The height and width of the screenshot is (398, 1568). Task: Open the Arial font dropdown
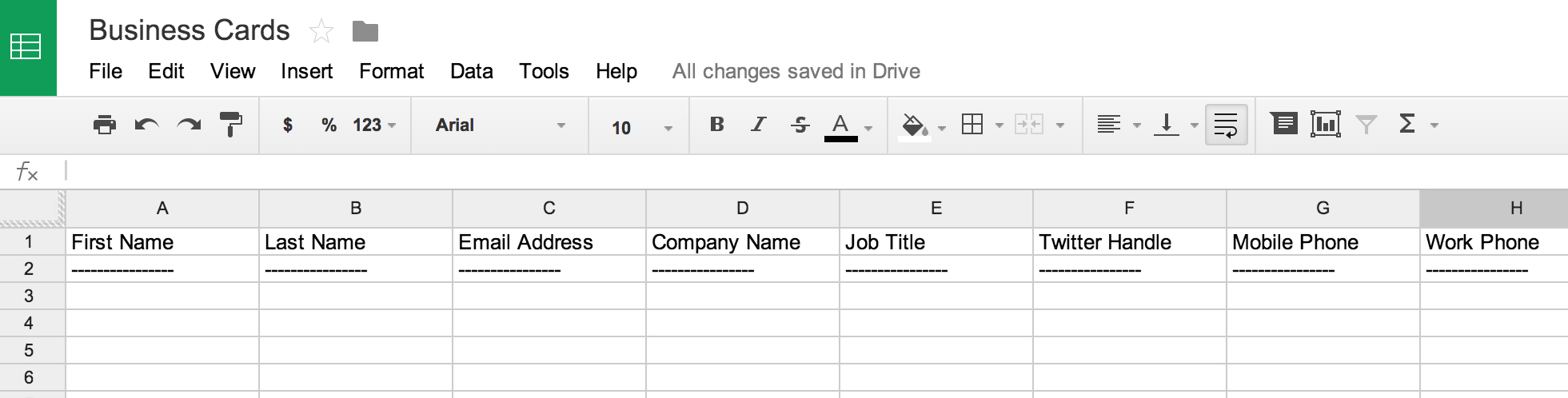(x=500, y=125)
